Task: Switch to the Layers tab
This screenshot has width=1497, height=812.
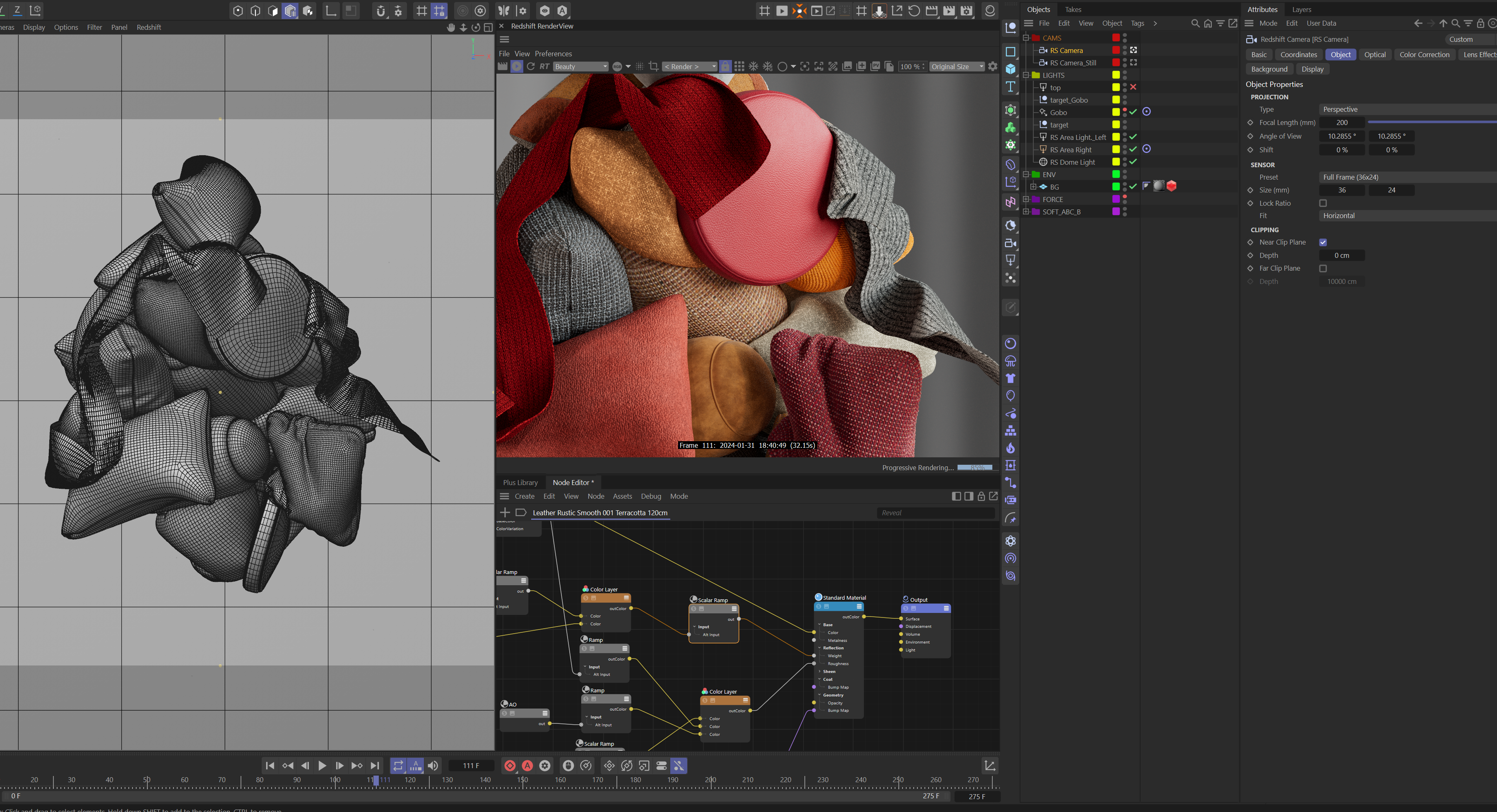Action: pos(1301,9)
